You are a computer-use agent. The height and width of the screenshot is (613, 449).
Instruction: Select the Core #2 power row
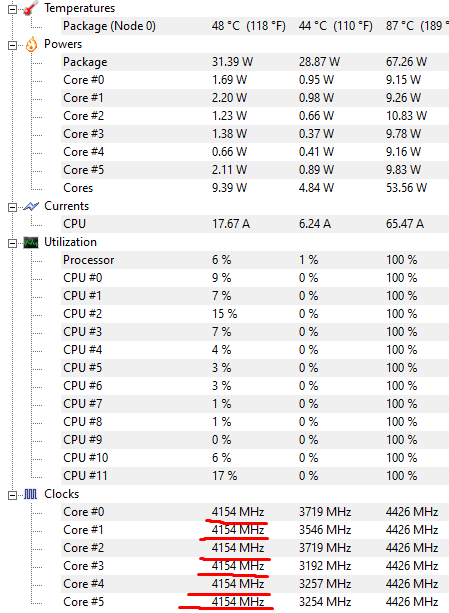point(255,116)
